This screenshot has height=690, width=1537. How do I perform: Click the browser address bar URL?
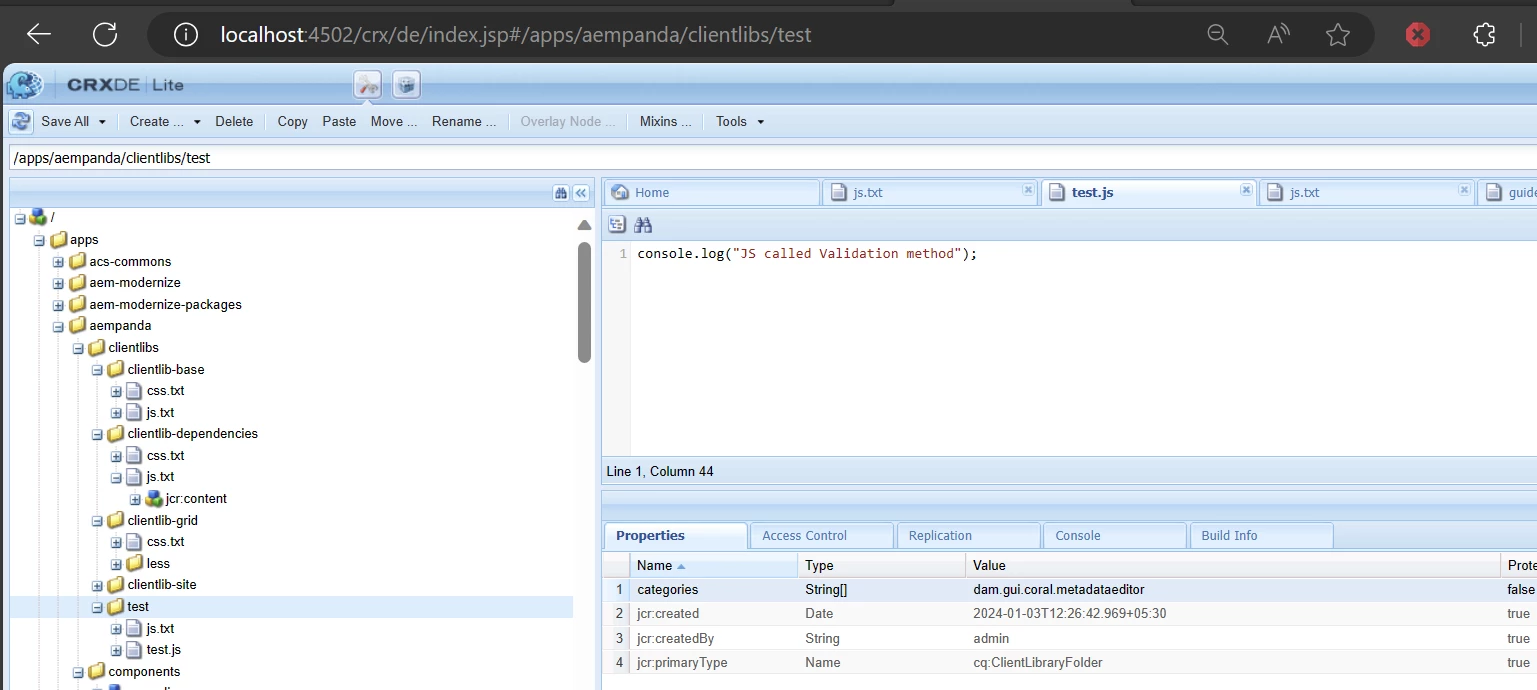515,35
